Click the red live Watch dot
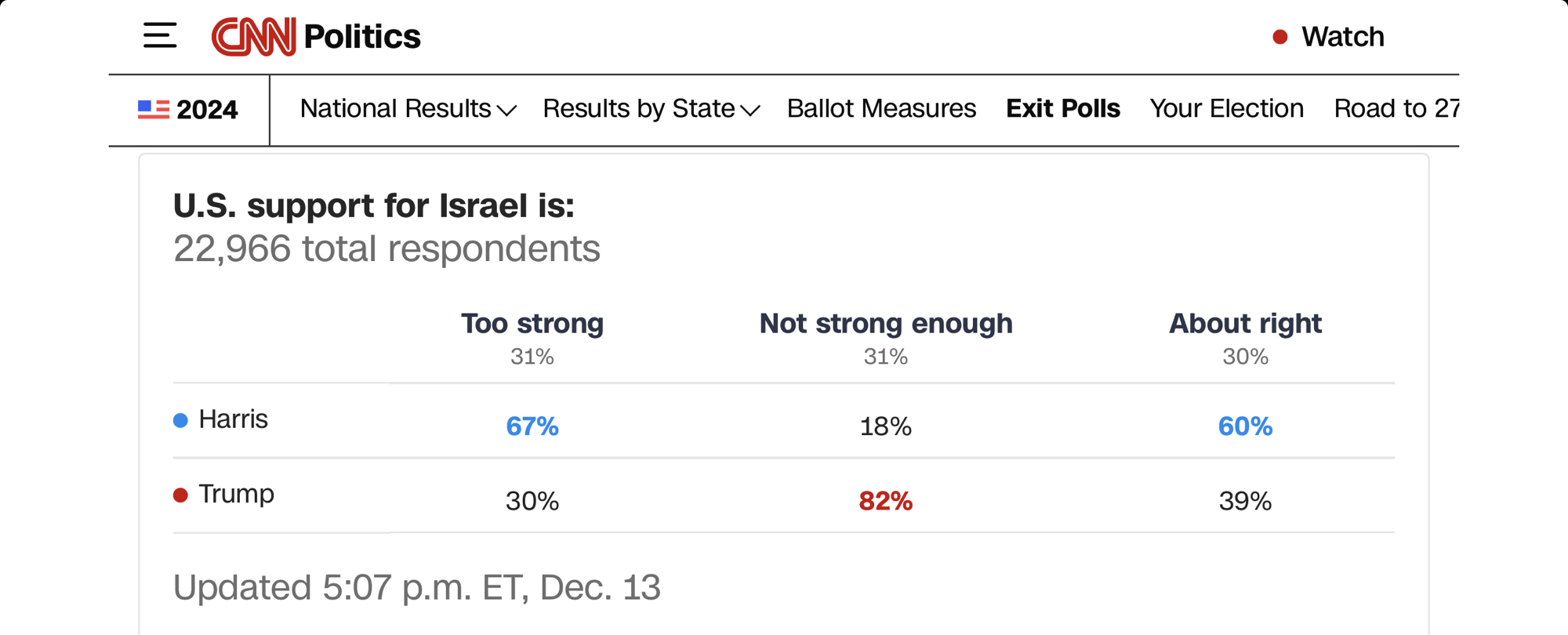The width and height of the screenshot is (1568, 635). click(1279, 37)
